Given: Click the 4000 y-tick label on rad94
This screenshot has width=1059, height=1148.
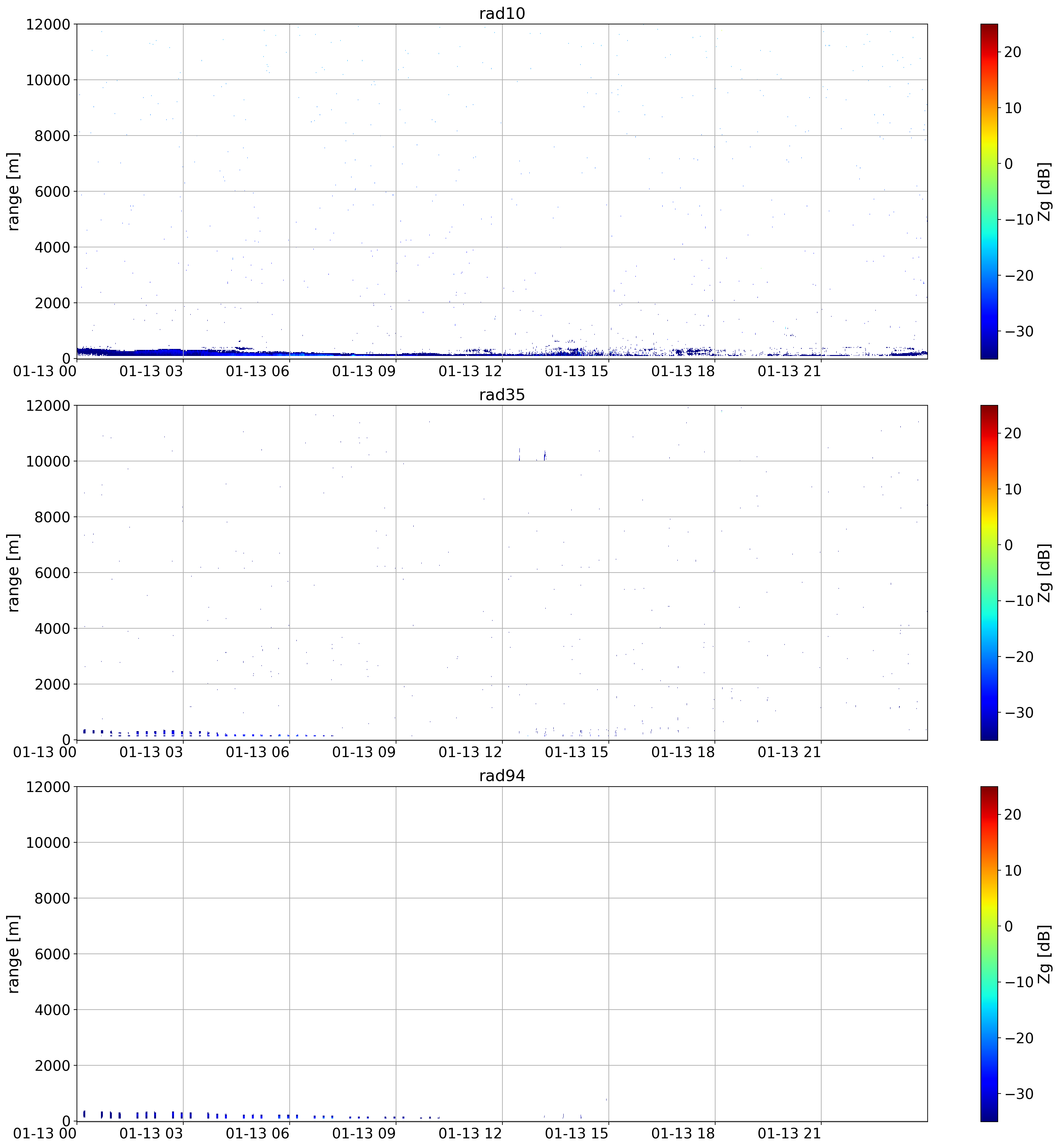Looking at the screenshot, I should pyautogui.click(x=52, y=1010).
